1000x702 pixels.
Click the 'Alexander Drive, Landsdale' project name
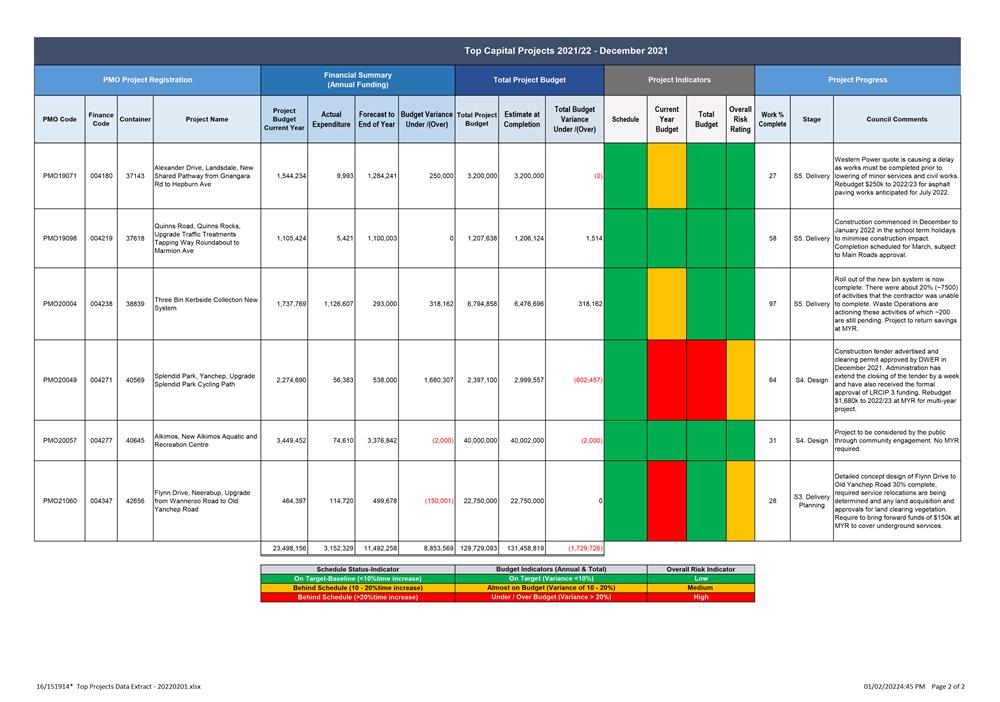coord(203,176)
